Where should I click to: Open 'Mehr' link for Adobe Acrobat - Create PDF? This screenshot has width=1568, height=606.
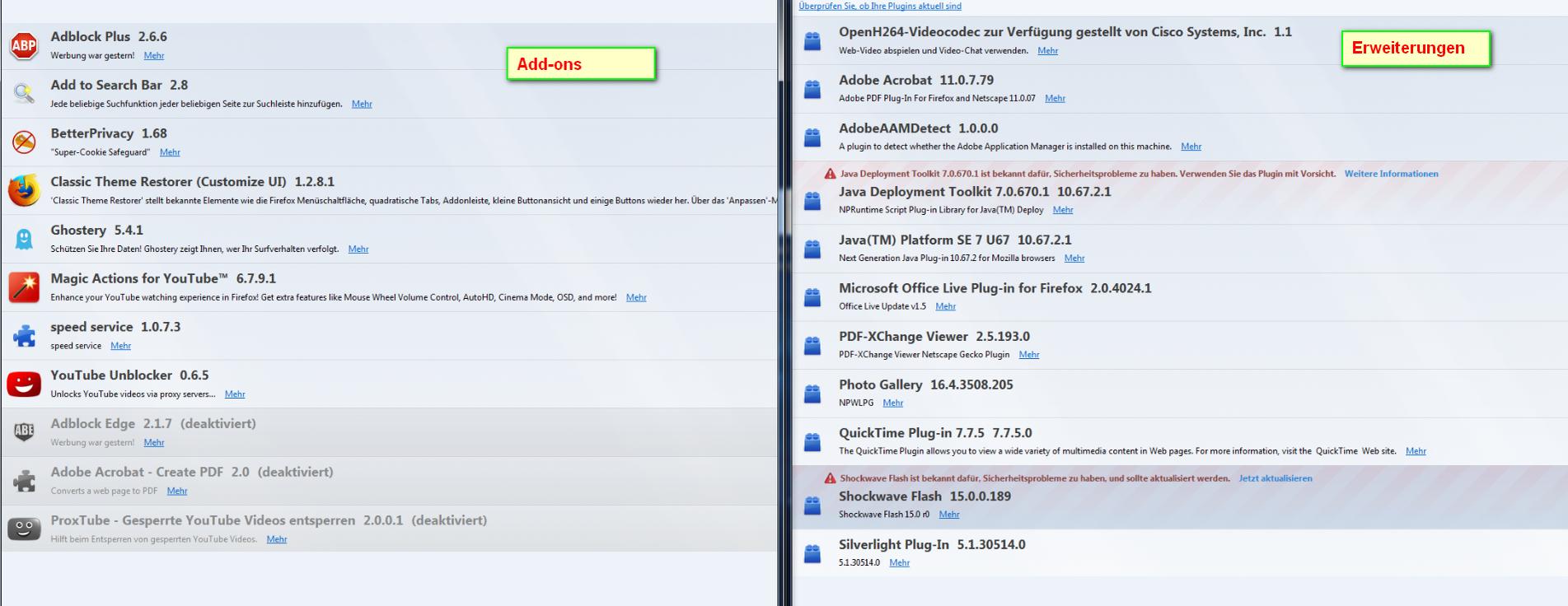pos(177,491)
